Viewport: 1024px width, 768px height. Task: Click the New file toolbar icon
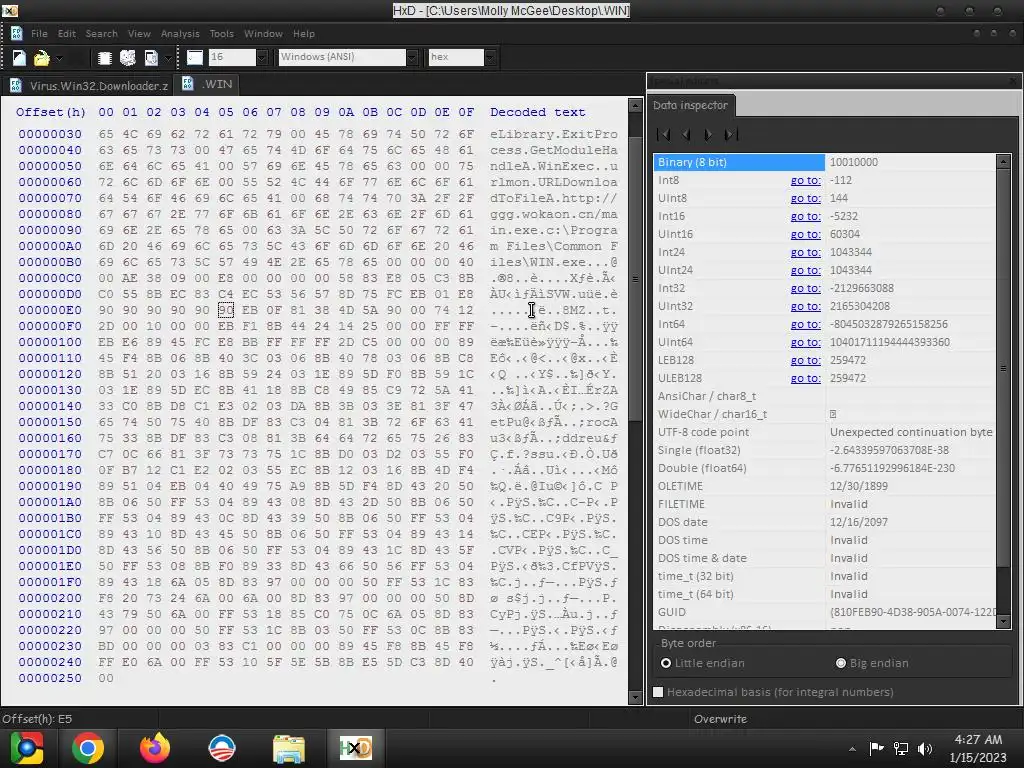(19, 57)
